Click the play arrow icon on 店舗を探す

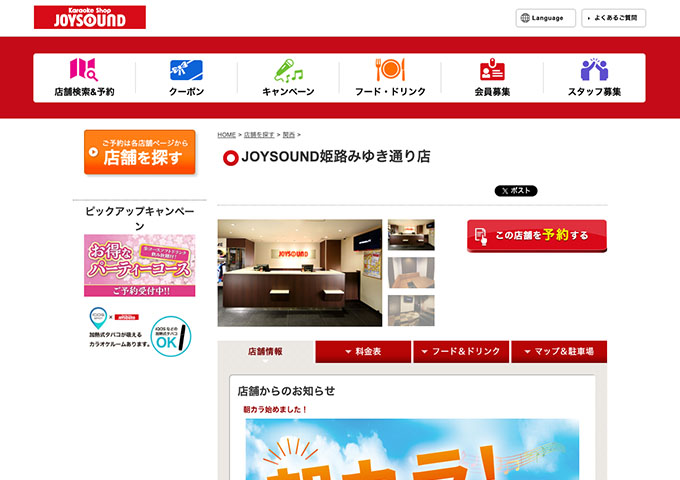pos(93,152)
